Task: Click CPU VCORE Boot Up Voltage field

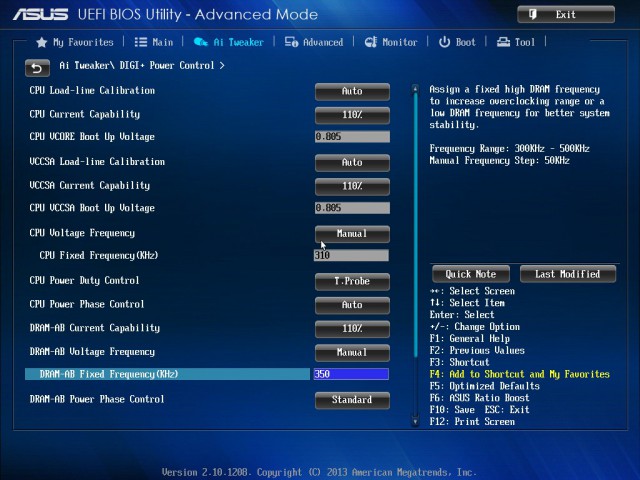Action: (x=352, y=137)
